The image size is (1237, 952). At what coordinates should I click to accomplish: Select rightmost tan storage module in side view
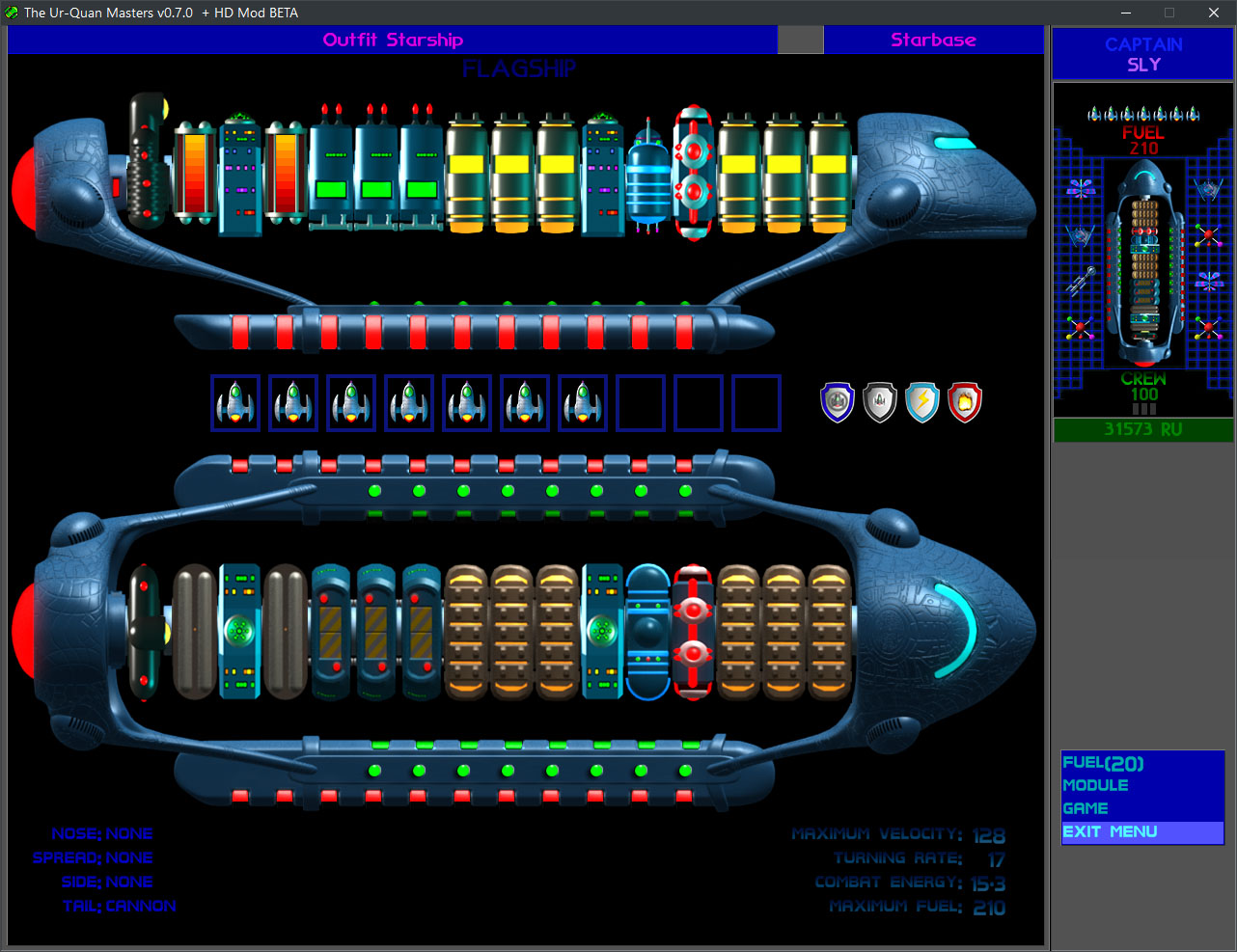(830, 632)
